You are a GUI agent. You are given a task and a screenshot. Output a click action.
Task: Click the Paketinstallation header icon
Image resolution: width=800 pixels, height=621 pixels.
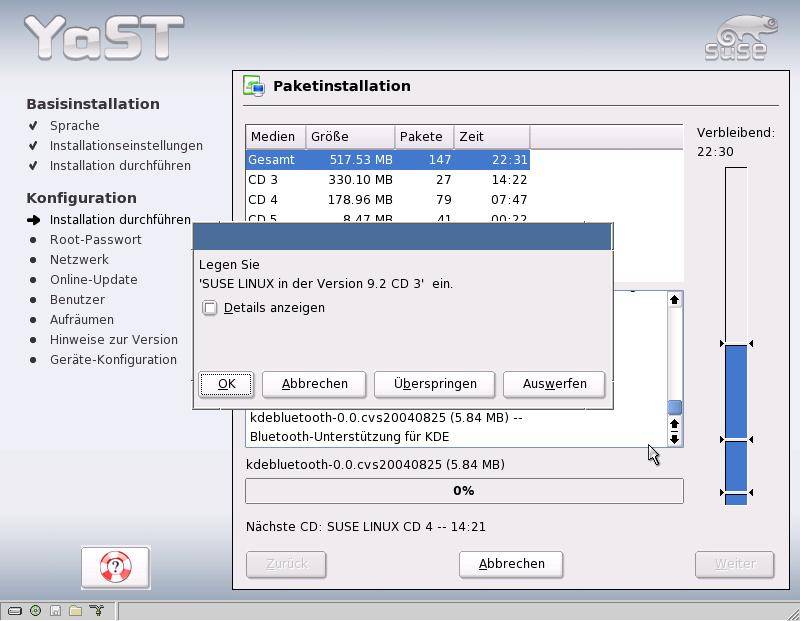[x=254, y=86]
